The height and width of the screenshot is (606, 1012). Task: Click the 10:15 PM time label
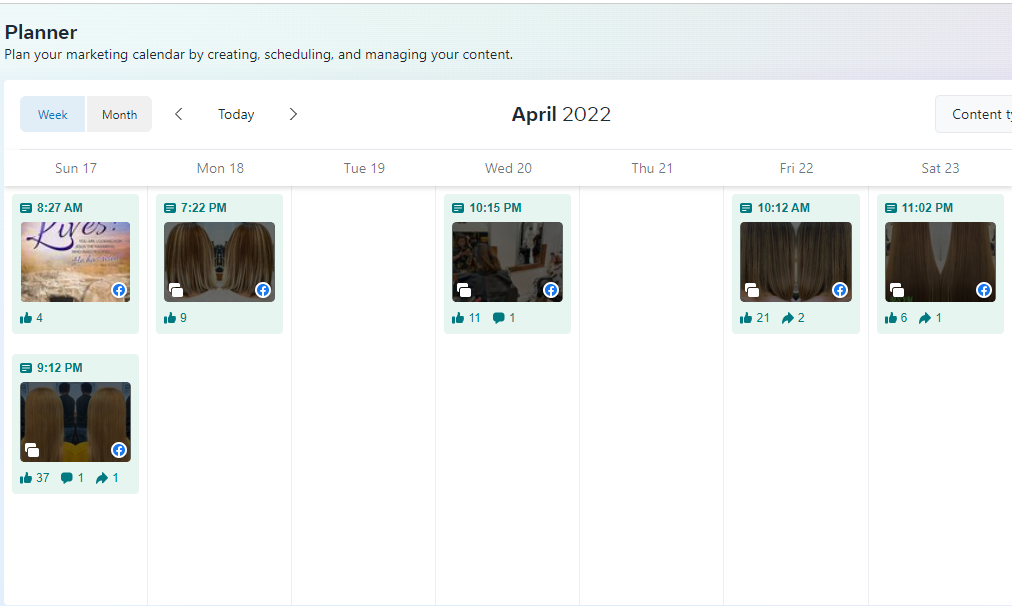click(x=495, y=208)
